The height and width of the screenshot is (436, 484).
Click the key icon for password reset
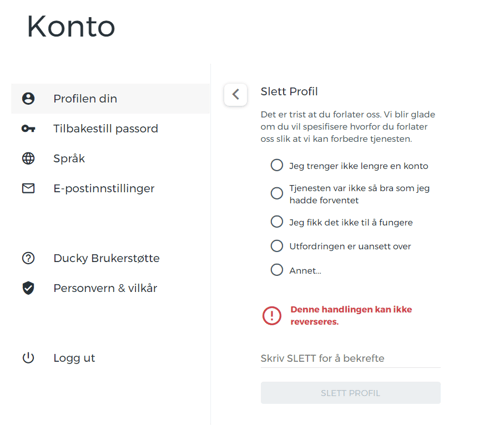[28, 128]
